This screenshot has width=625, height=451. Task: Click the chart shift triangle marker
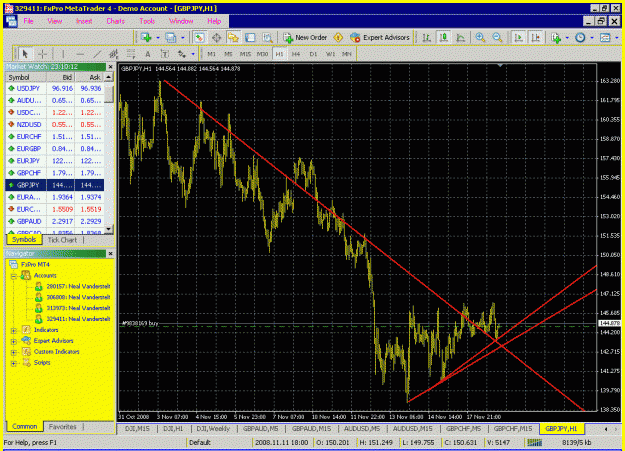point(500,65)
